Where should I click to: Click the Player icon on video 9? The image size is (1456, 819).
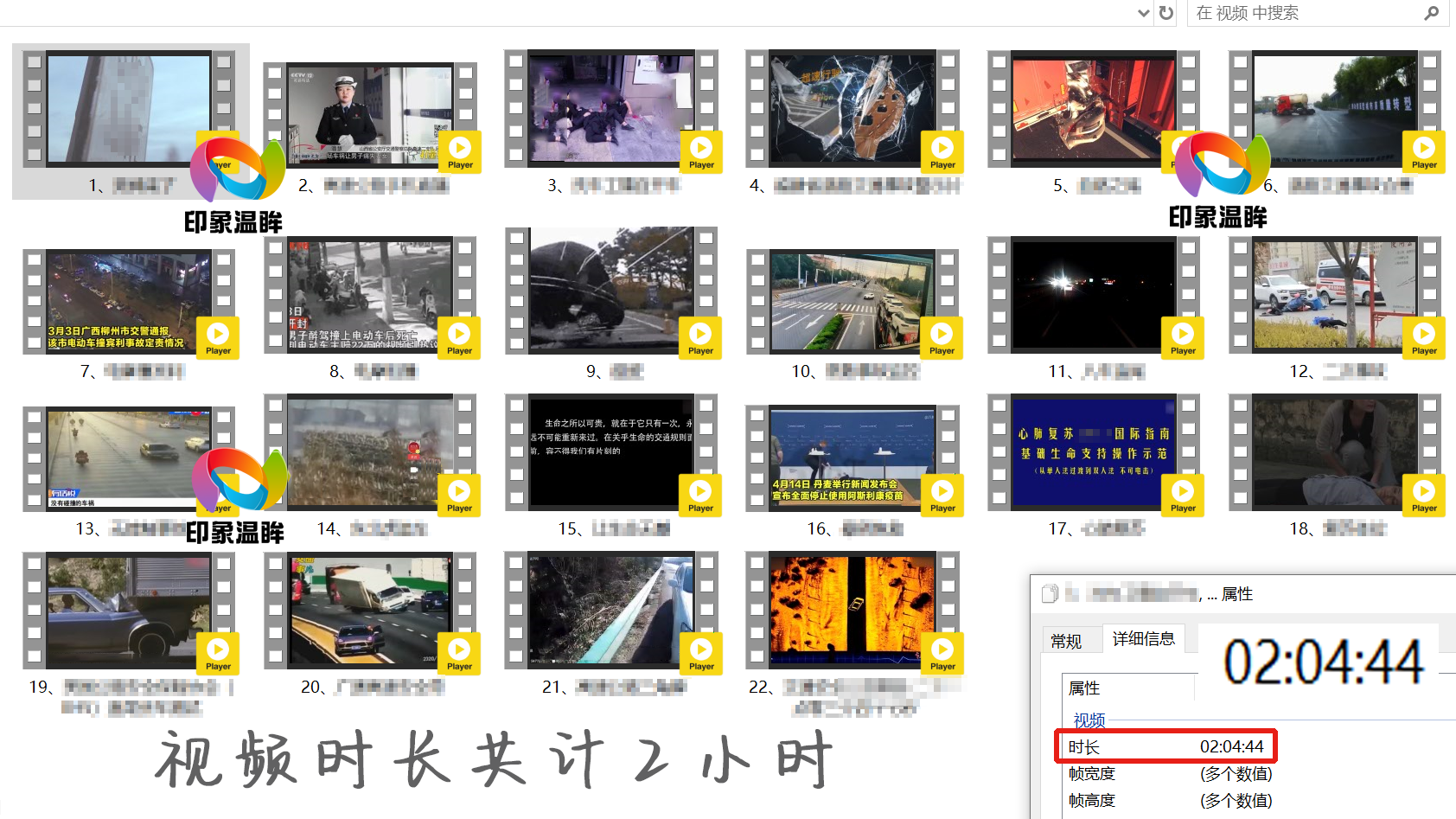click(x=700, y=337)
